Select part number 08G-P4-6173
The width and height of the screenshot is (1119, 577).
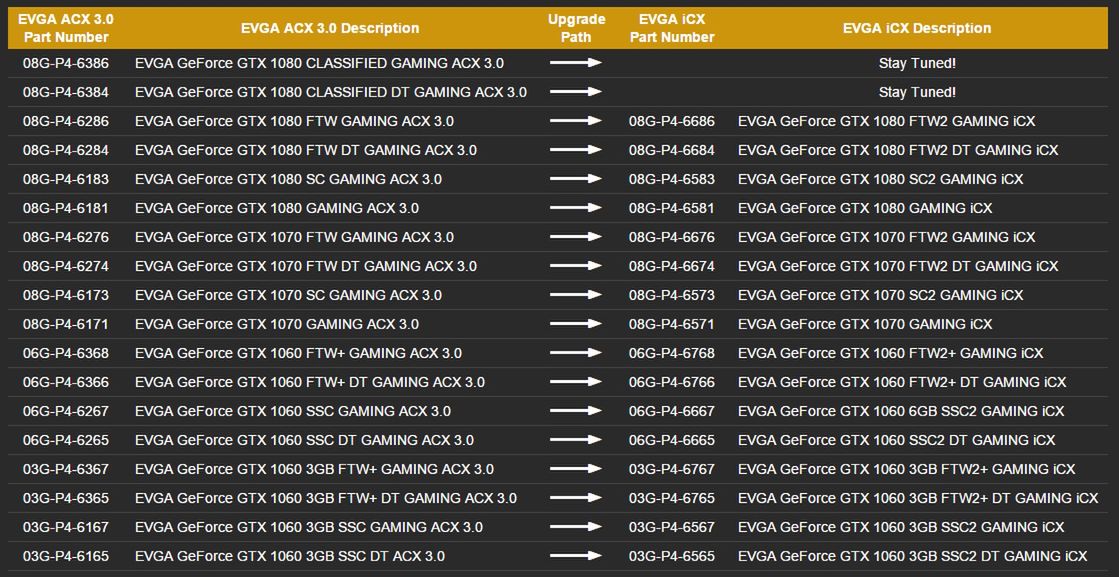click(x=66, y=295)
